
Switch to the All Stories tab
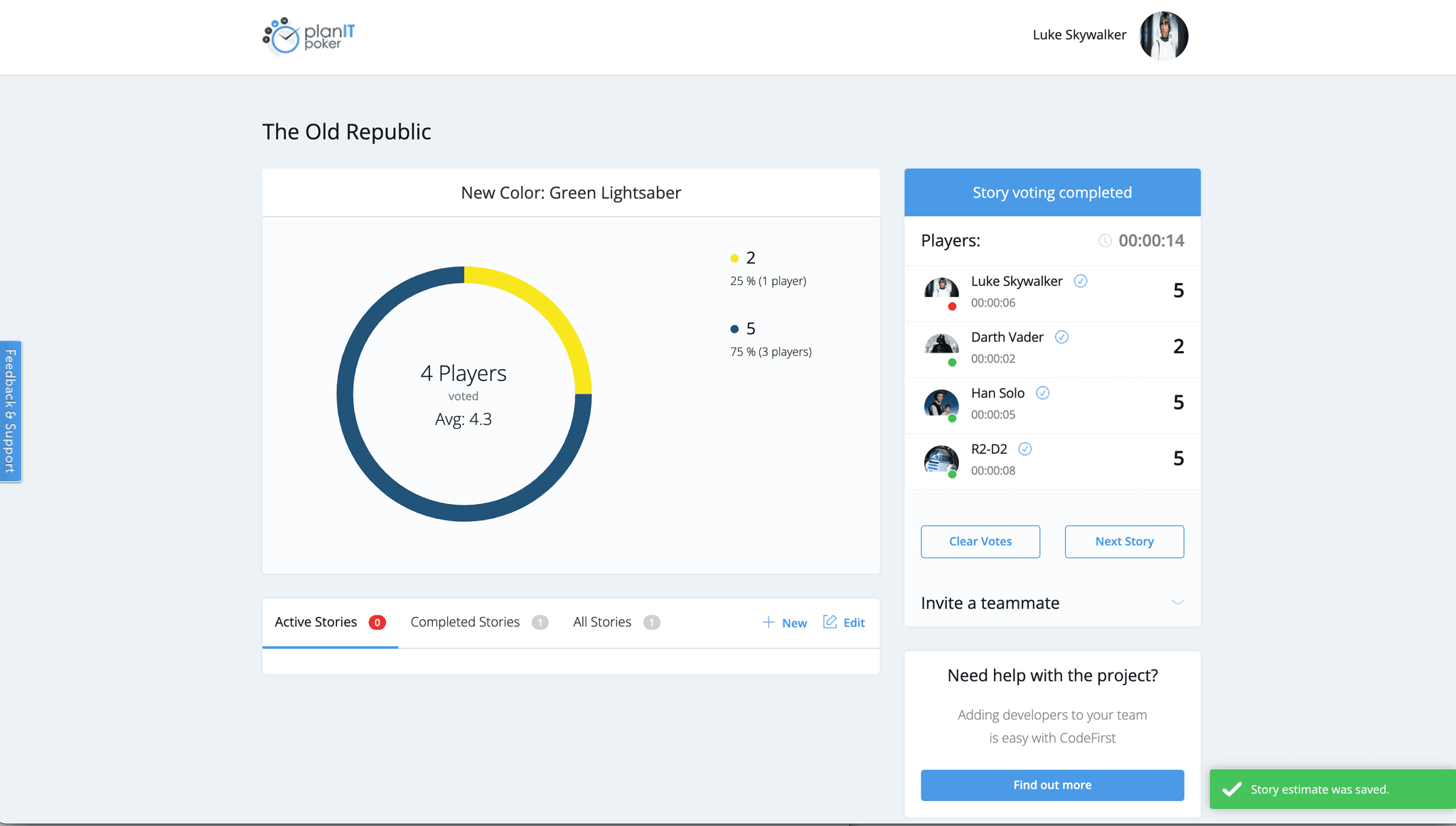pyautogui.click(x=601, y=622)
